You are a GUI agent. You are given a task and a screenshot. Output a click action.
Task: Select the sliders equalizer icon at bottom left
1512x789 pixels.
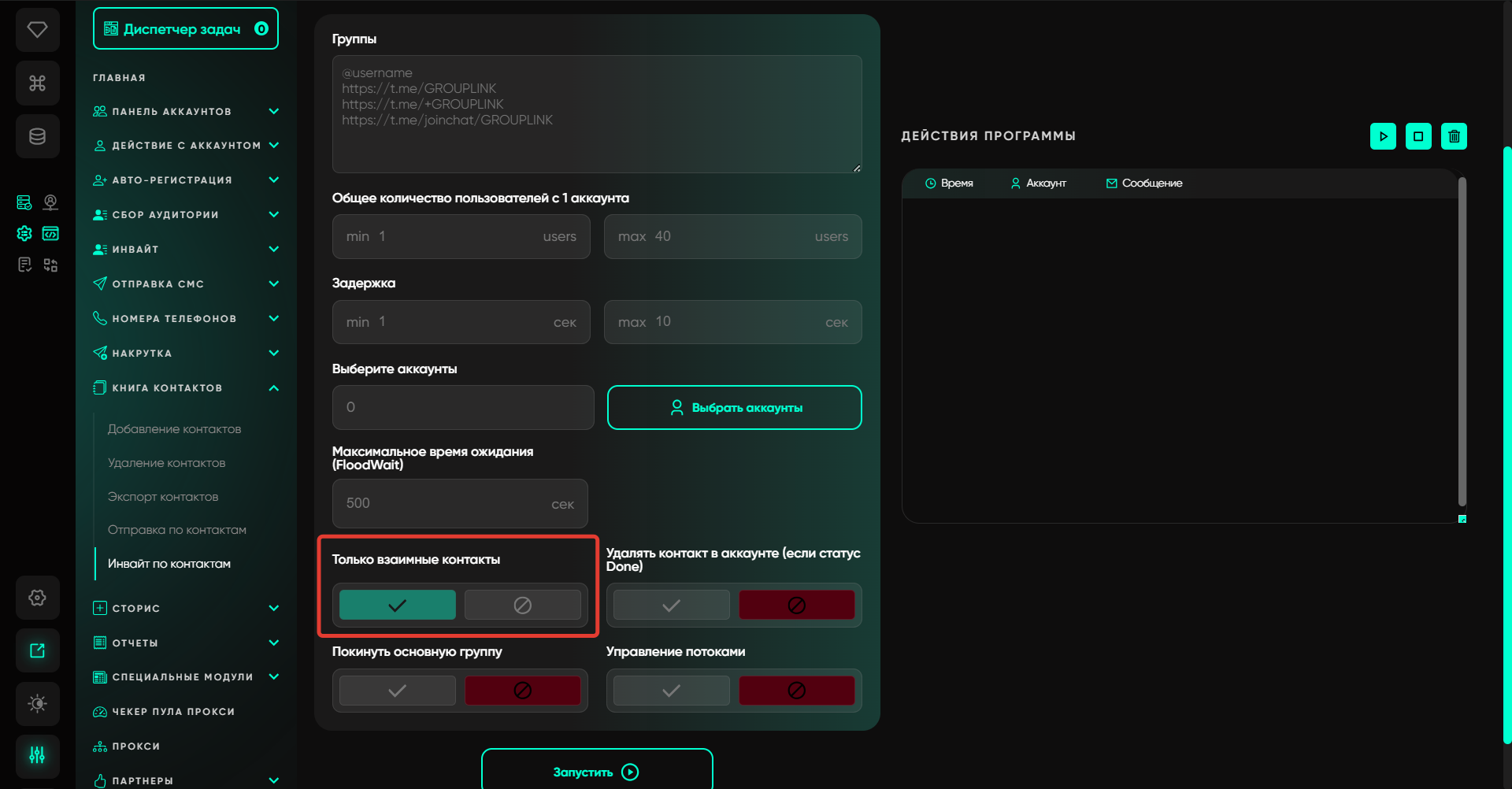click(37, 756)
